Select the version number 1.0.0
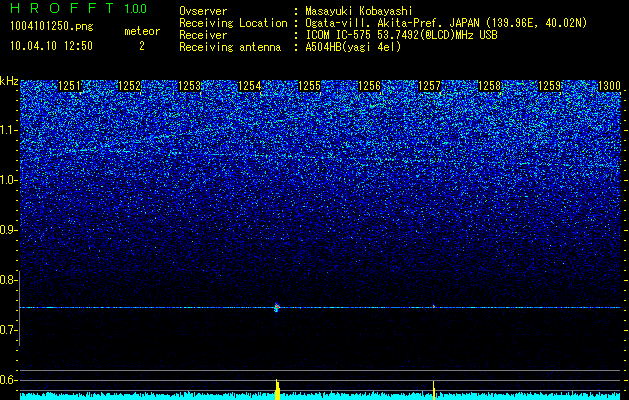The image size is (629, 400). [135, 9]
